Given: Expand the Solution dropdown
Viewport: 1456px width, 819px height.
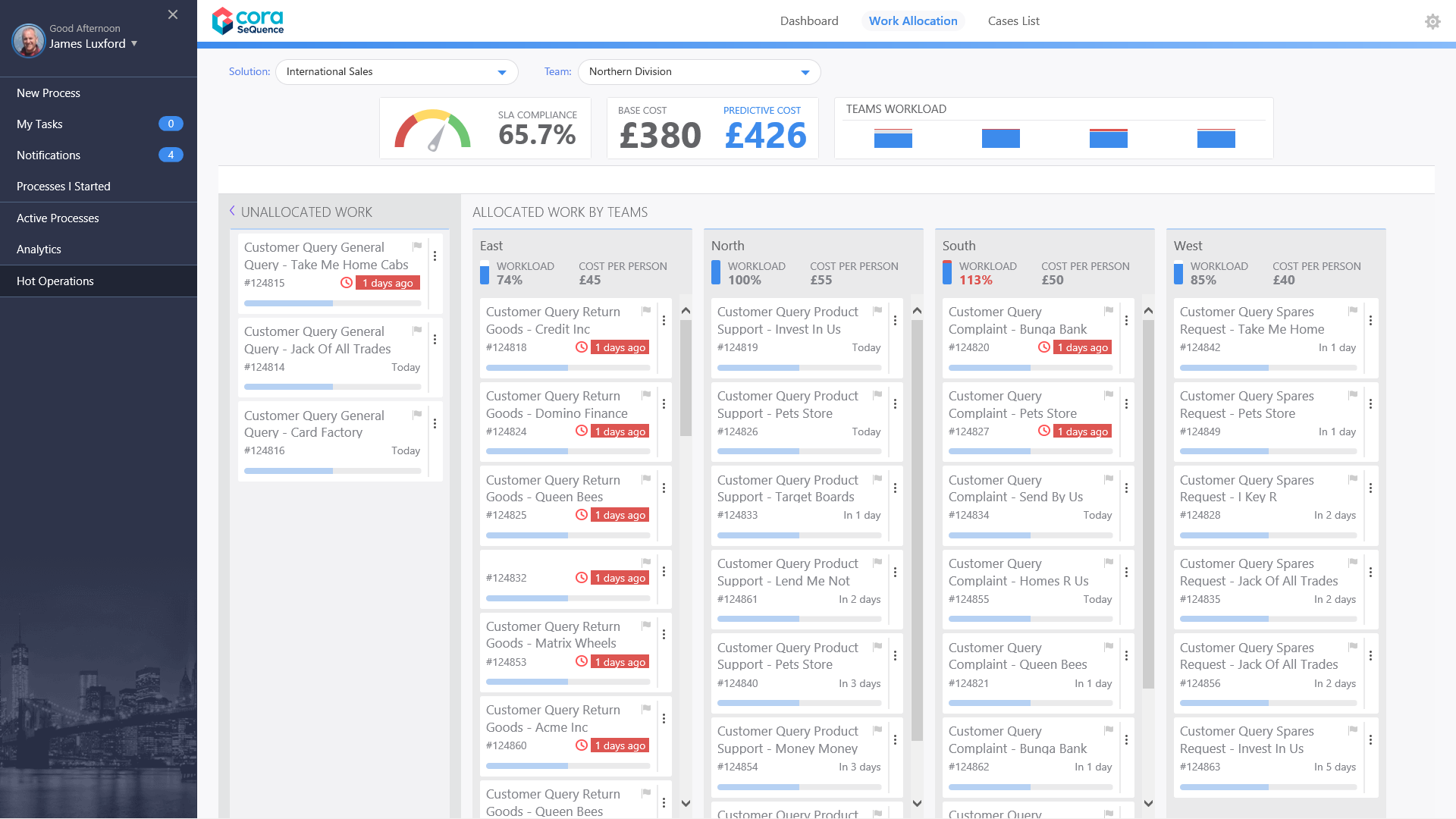Looking at the screenshot, I should tap(501, 72).
